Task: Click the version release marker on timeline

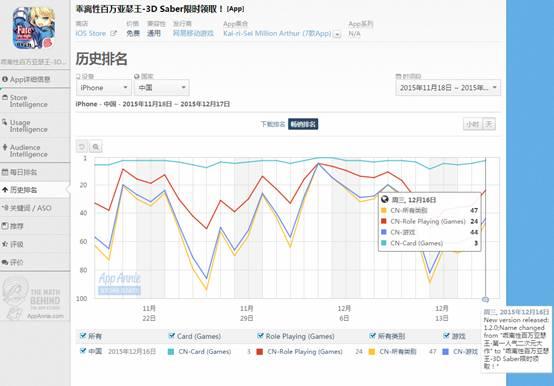Action: 485,299
